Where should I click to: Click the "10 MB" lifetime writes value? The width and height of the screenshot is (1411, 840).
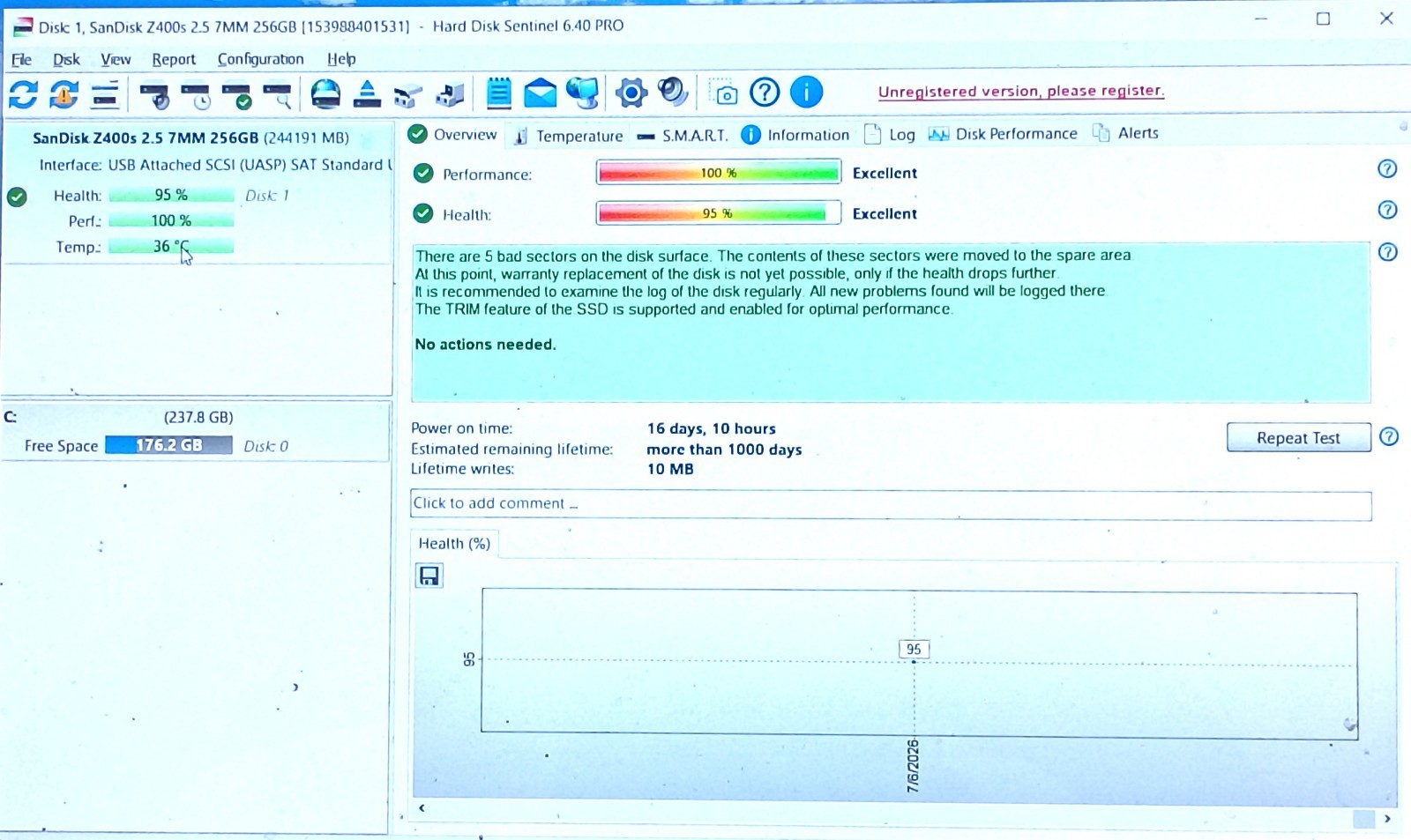(670, 469)
